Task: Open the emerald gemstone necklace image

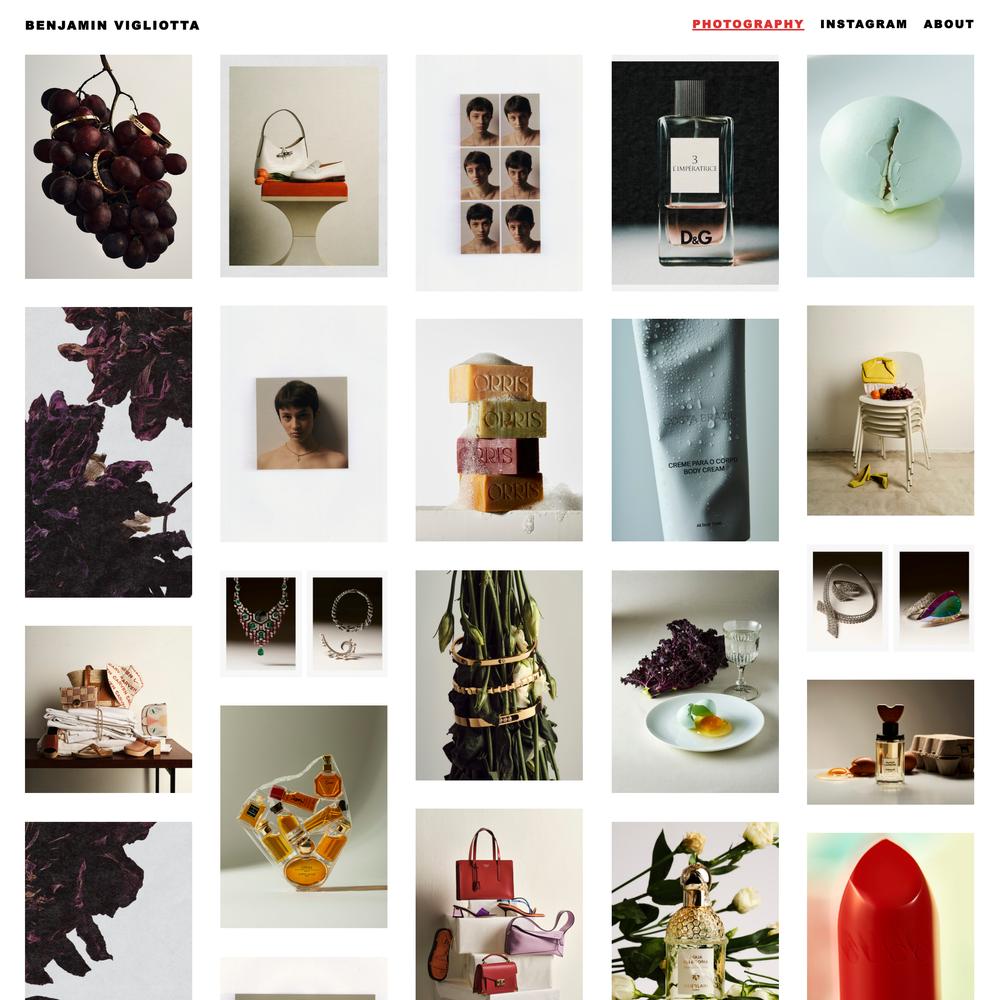Action: (x=261, y=623)
